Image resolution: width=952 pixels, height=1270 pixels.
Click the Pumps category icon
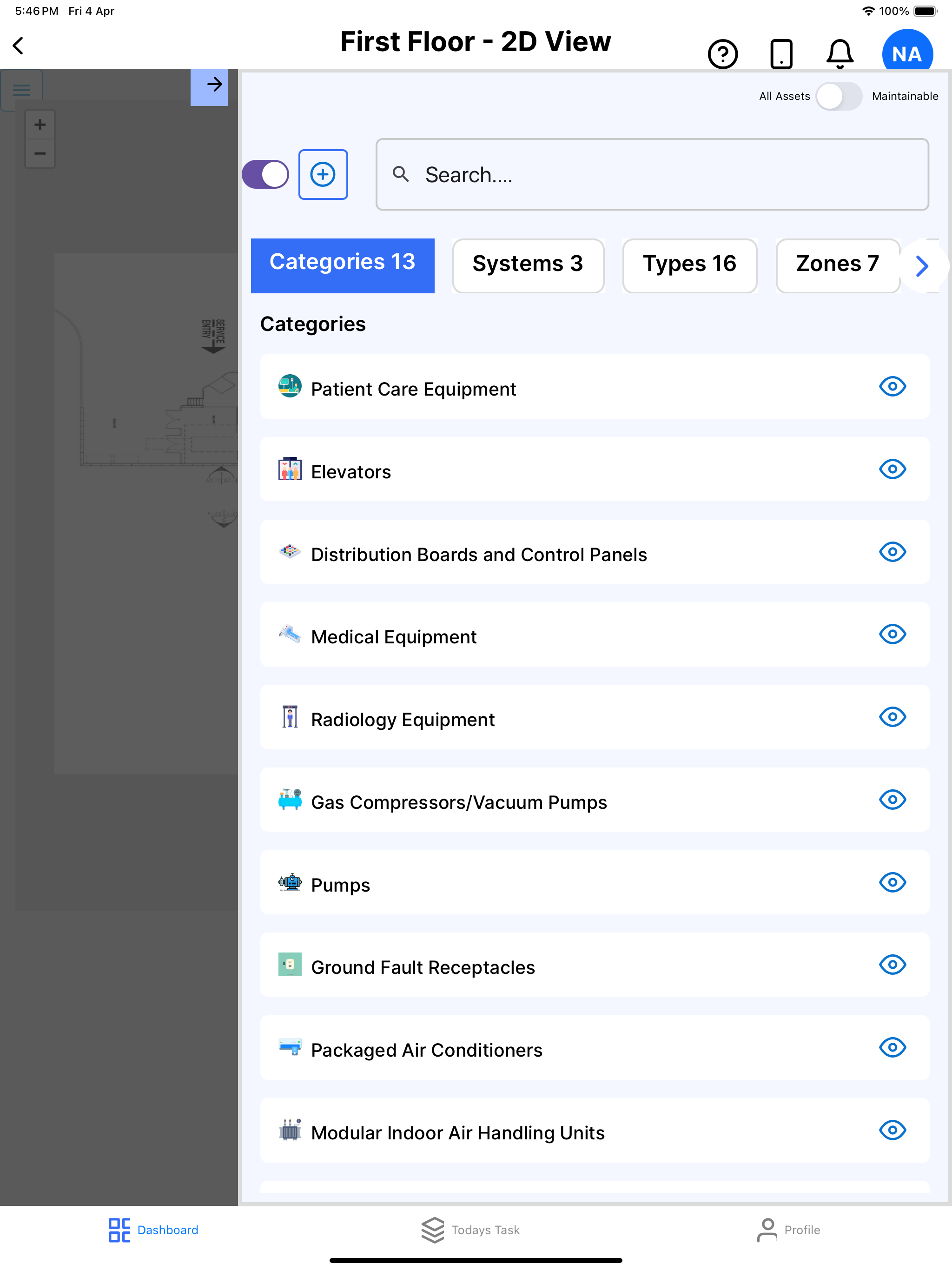pos(290,882)
